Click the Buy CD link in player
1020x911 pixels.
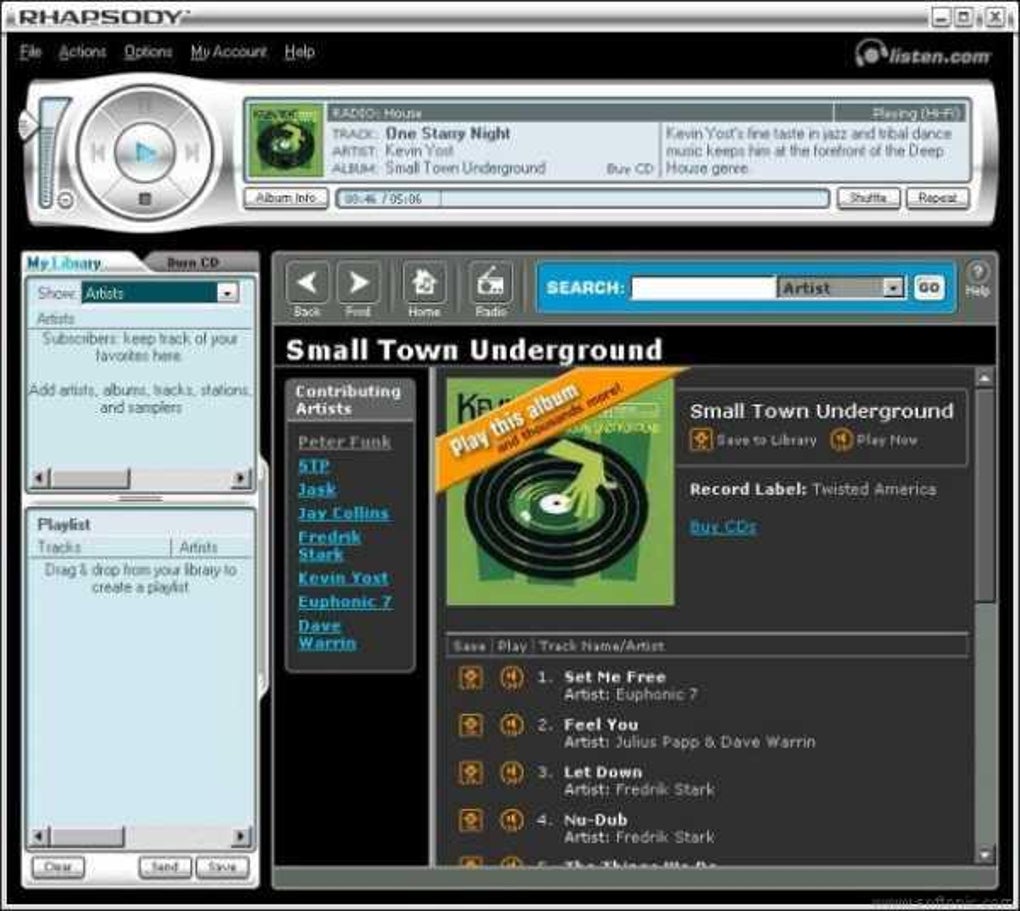[x=629, y=169]
